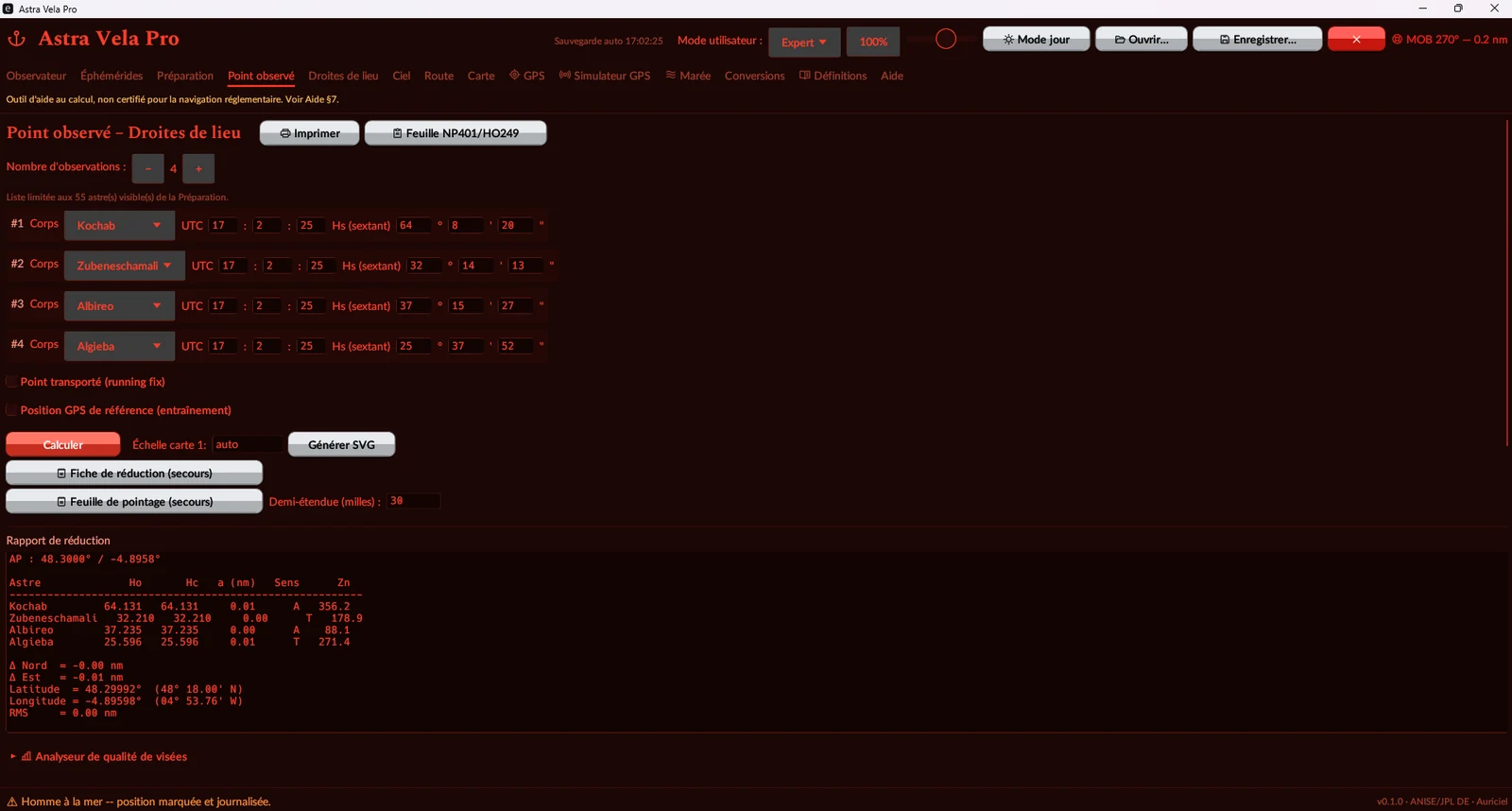Click the Calculer button
The width and height of the screenshot is (1512, 811).
point(63,444)
